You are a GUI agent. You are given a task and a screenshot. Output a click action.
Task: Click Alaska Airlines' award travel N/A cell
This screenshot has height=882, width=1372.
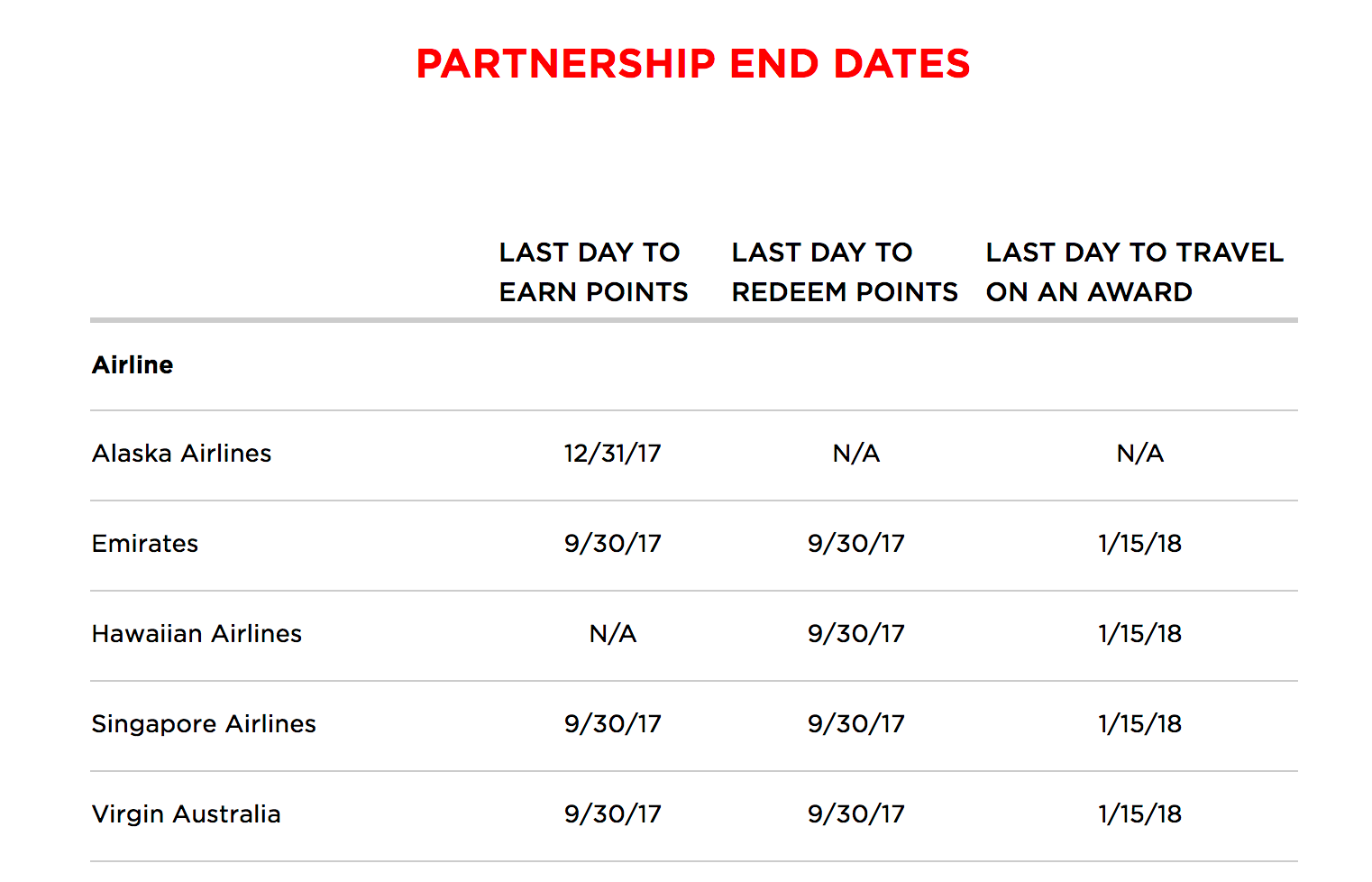tap(1139, 453)
